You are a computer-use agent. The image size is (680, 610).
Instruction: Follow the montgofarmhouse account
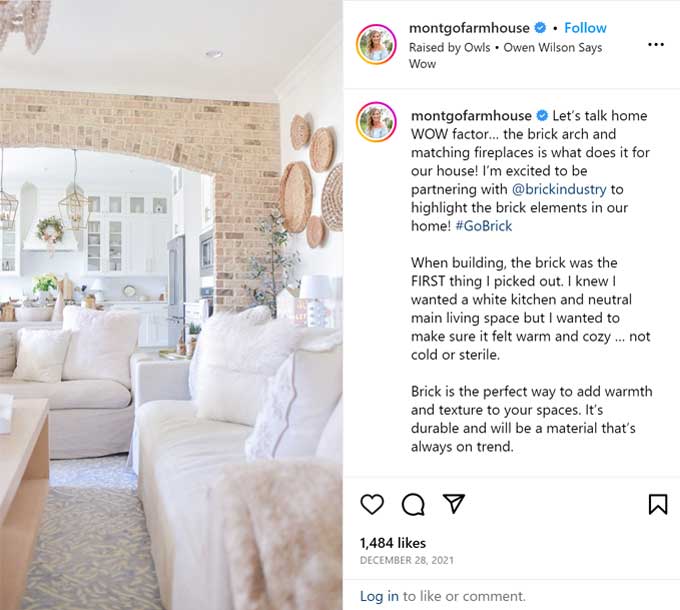585,28
